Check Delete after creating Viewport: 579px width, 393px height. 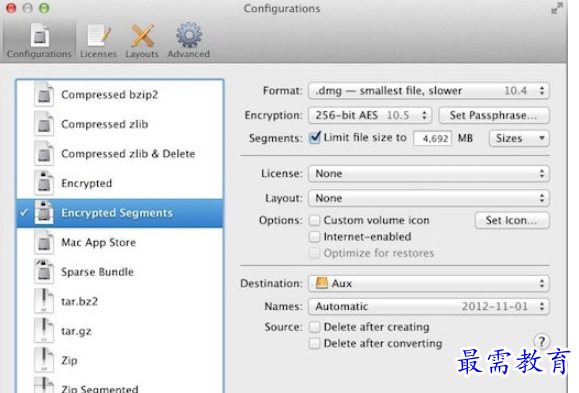(314, 327)
